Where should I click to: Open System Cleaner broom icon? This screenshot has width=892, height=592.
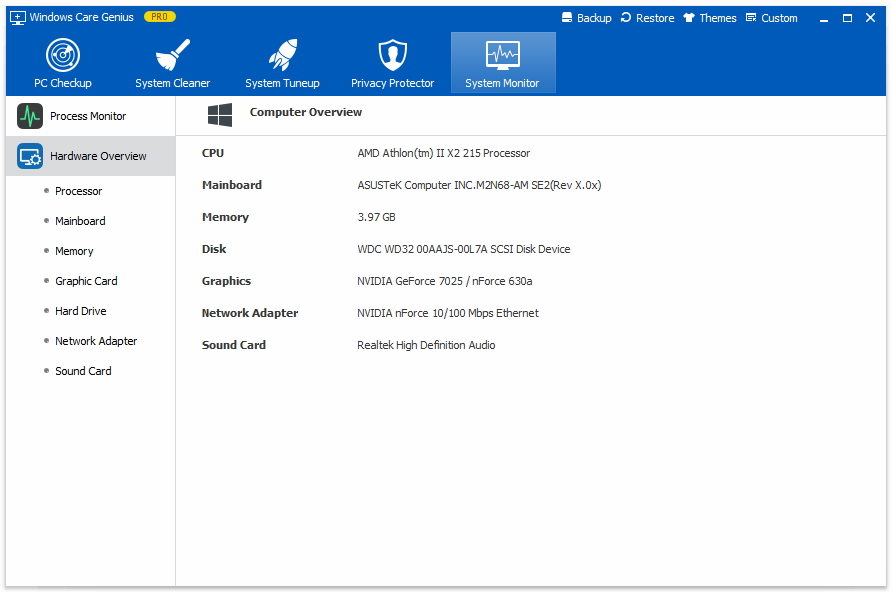[172, 55]
